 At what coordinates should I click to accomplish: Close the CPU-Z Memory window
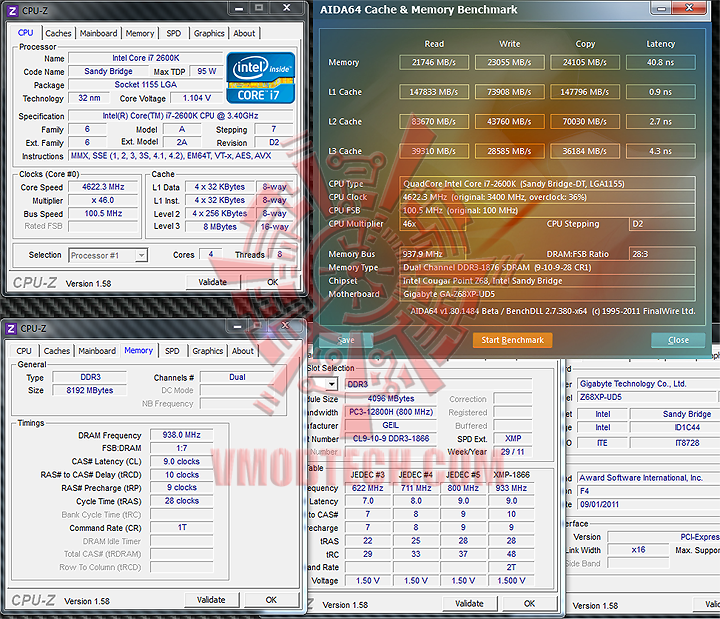coord(285,326)
